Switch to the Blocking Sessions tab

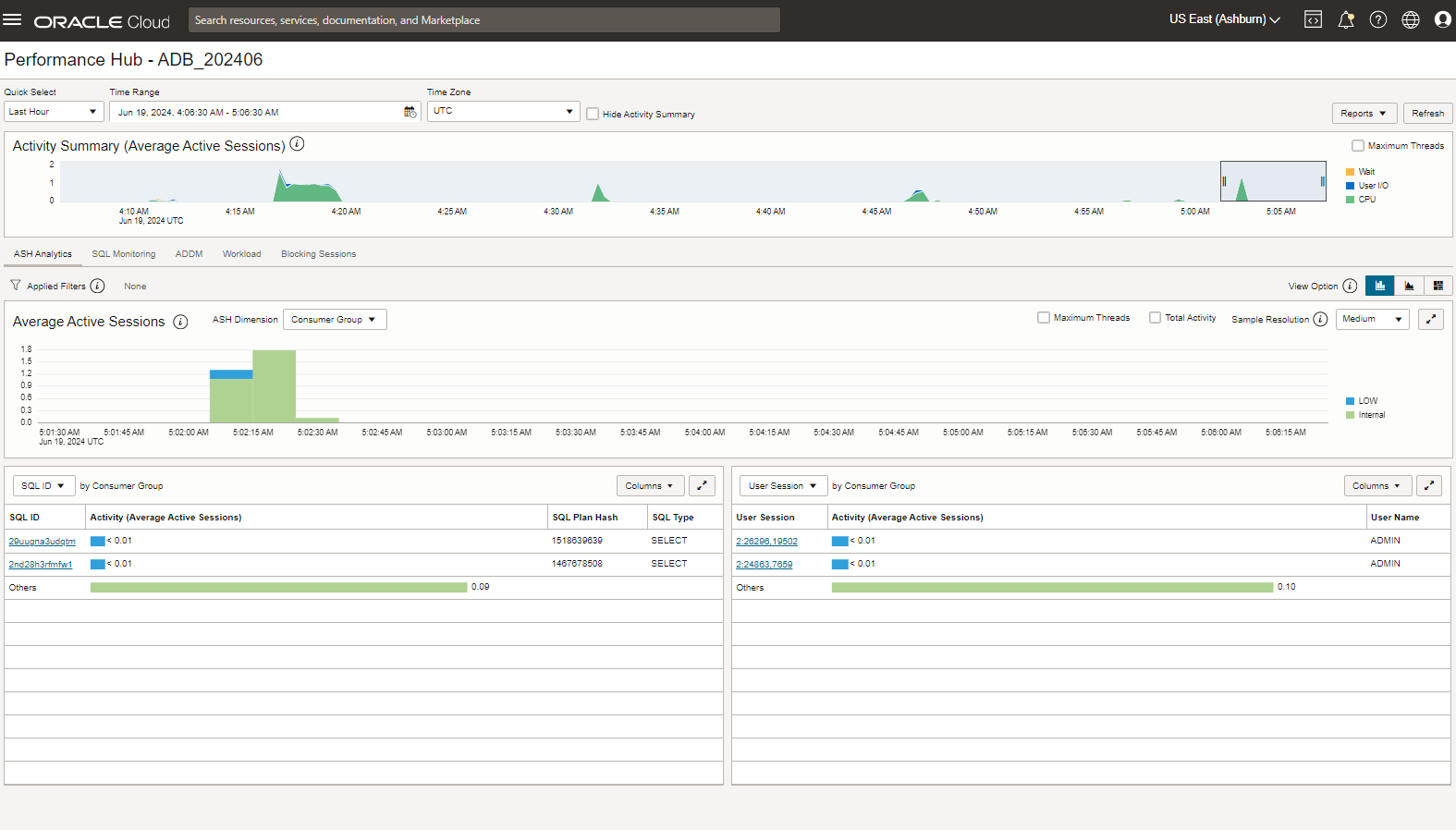tap(318, 253)
